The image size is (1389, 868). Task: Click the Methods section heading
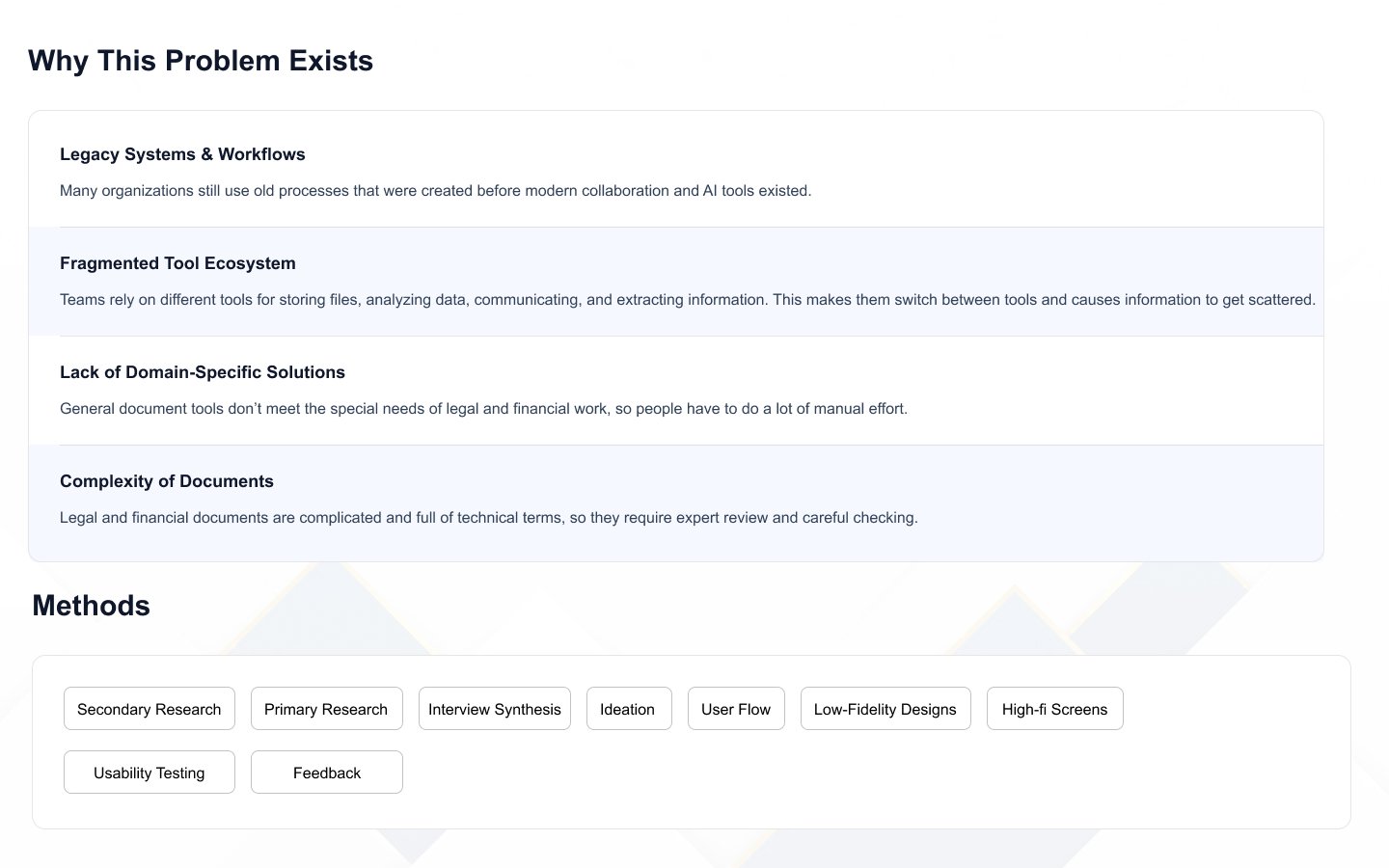pos(92,606)
